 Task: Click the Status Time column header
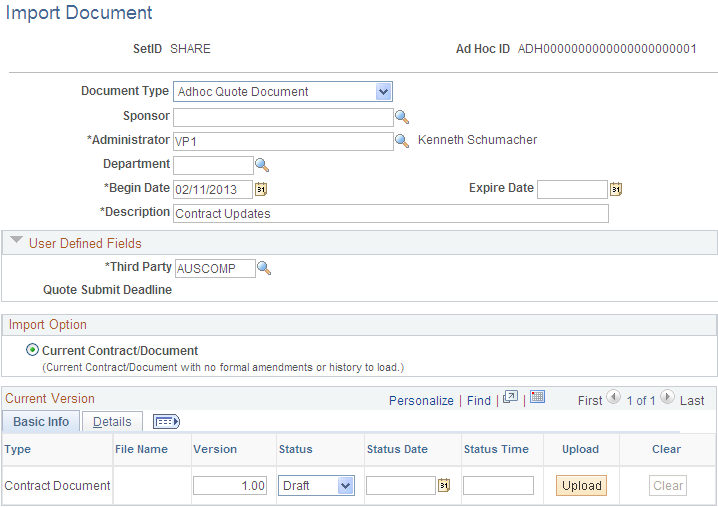pos(496,449)
